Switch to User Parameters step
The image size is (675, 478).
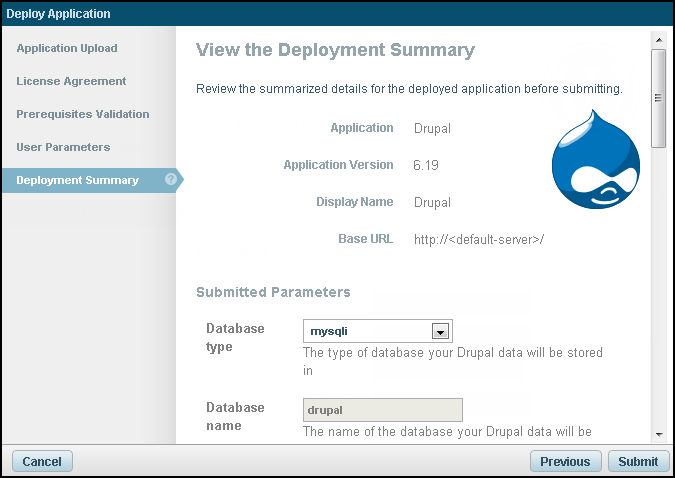coord(63,147)
